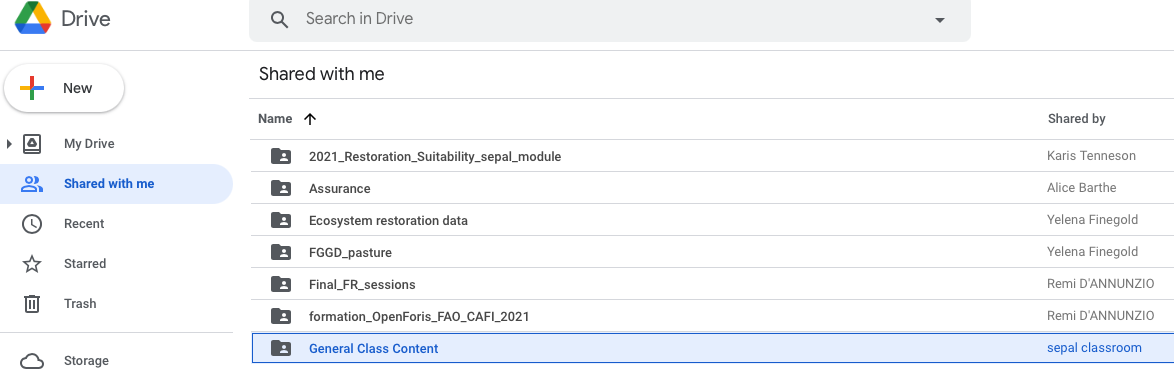Click the Recent clock icon
1174x371 pixels.
32,224
